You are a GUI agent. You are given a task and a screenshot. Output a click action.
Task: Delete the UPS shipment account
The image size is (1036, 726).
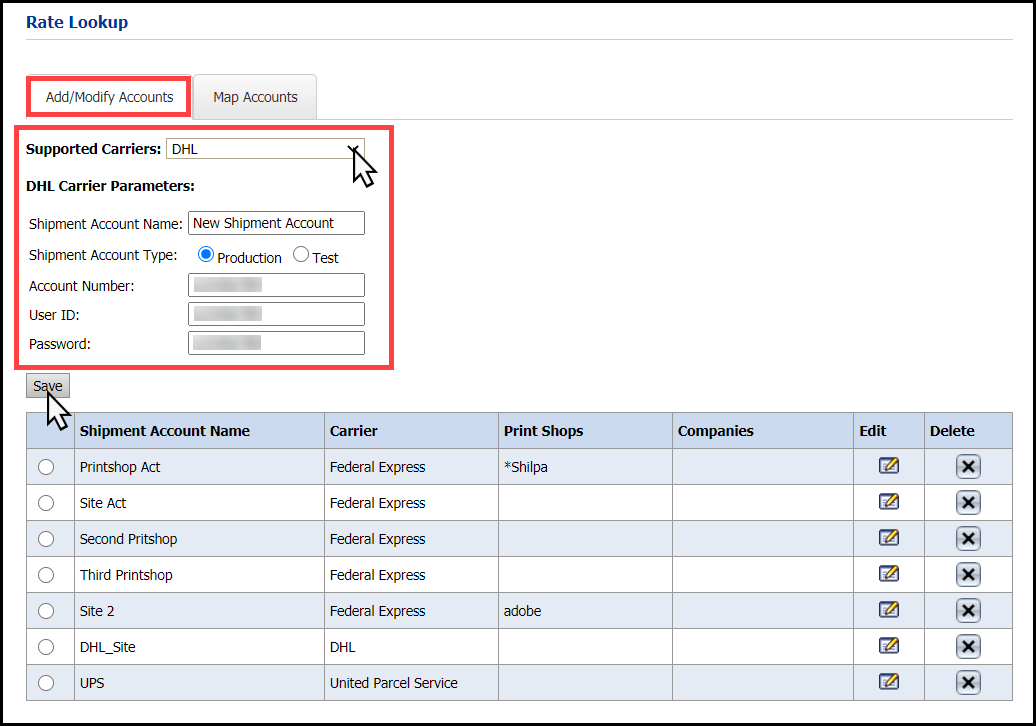coord(967,683)
